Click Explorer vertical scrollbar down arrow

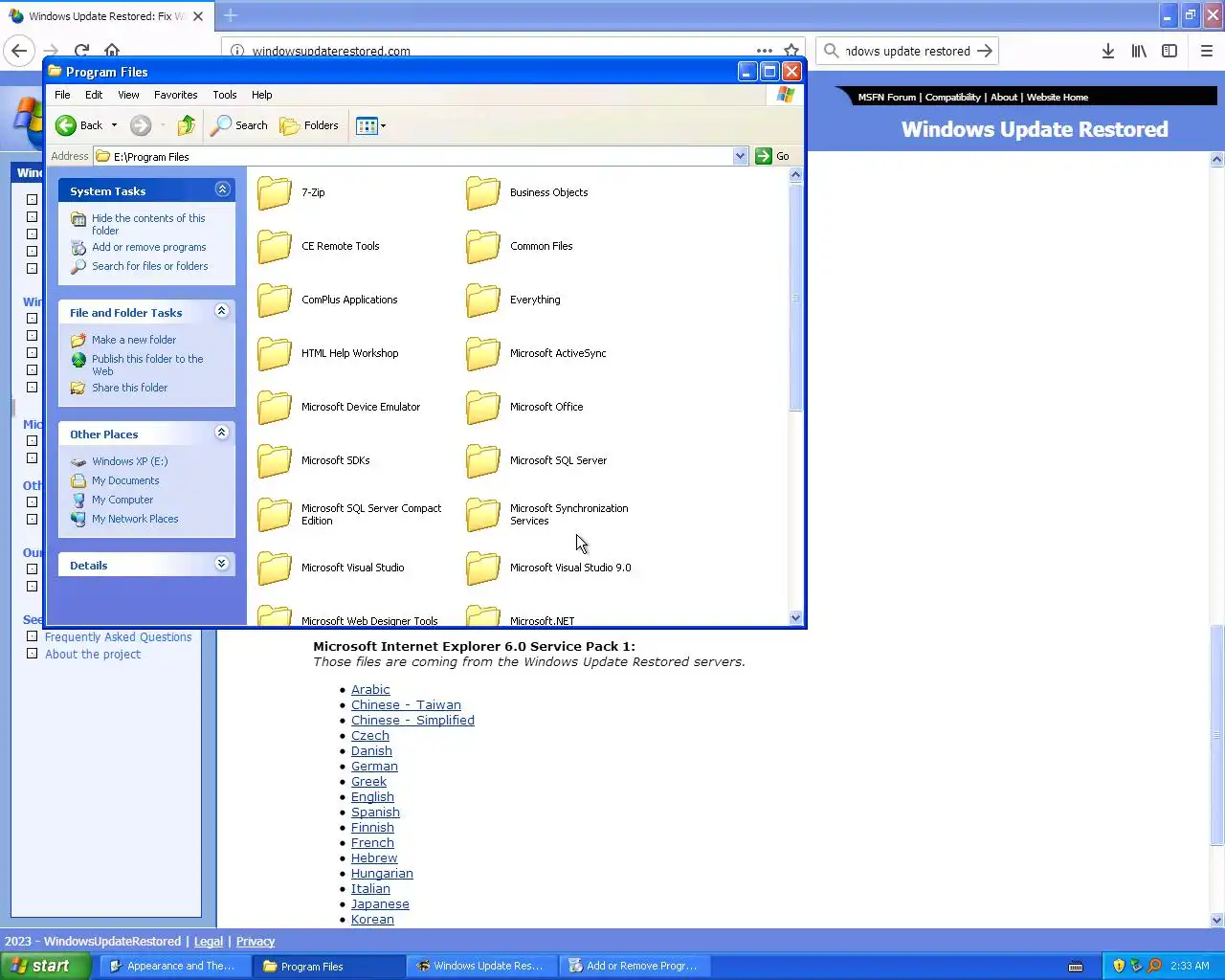point(795,618)
